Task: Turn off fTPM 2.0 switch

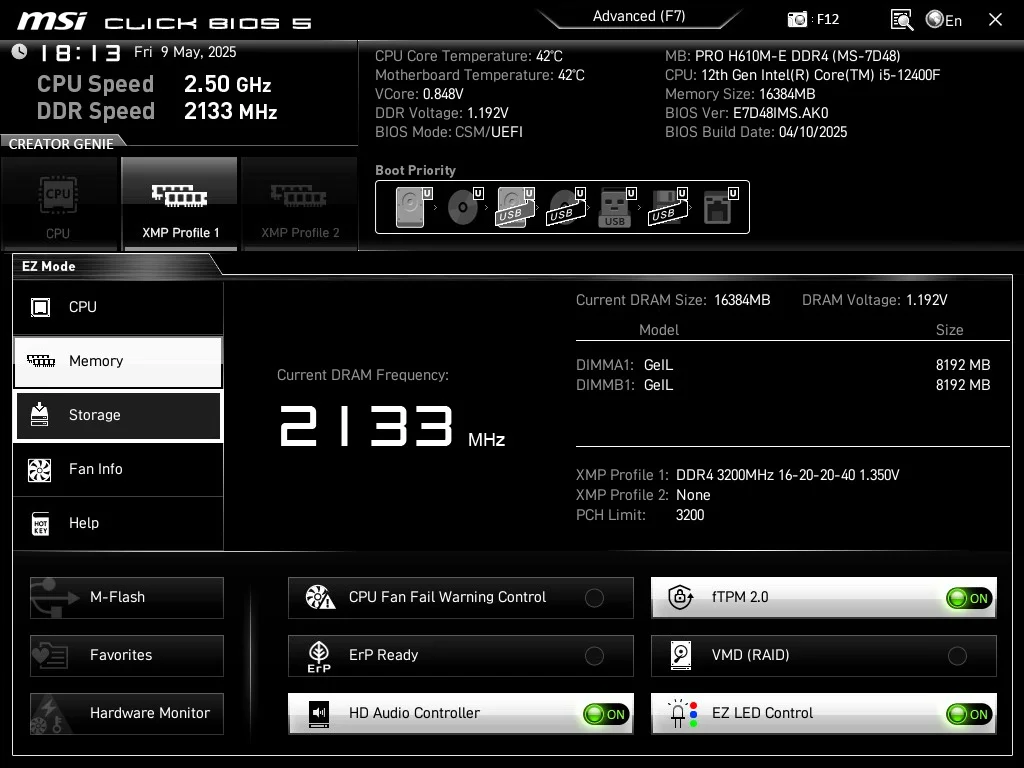Action: tap(968, 598)
